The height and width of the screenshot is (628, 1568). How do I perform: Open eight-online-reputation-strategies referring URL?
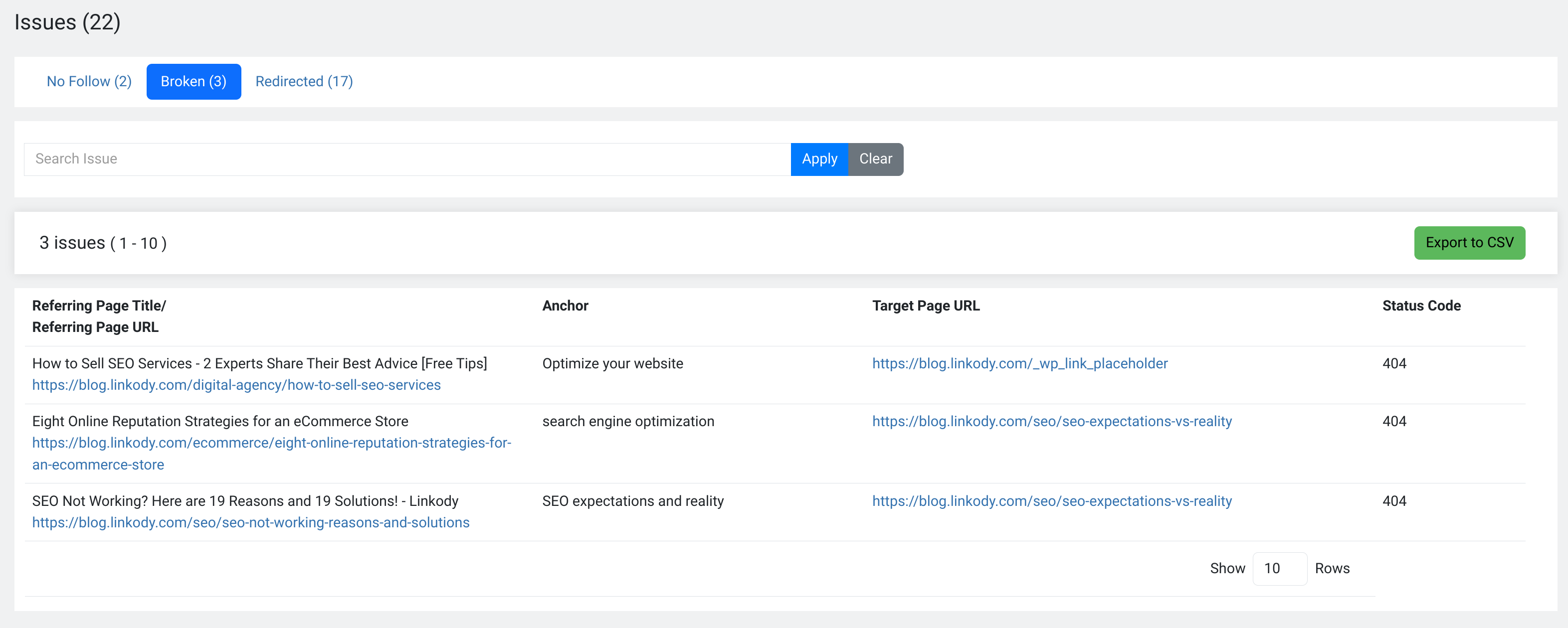tap(271, 454)
